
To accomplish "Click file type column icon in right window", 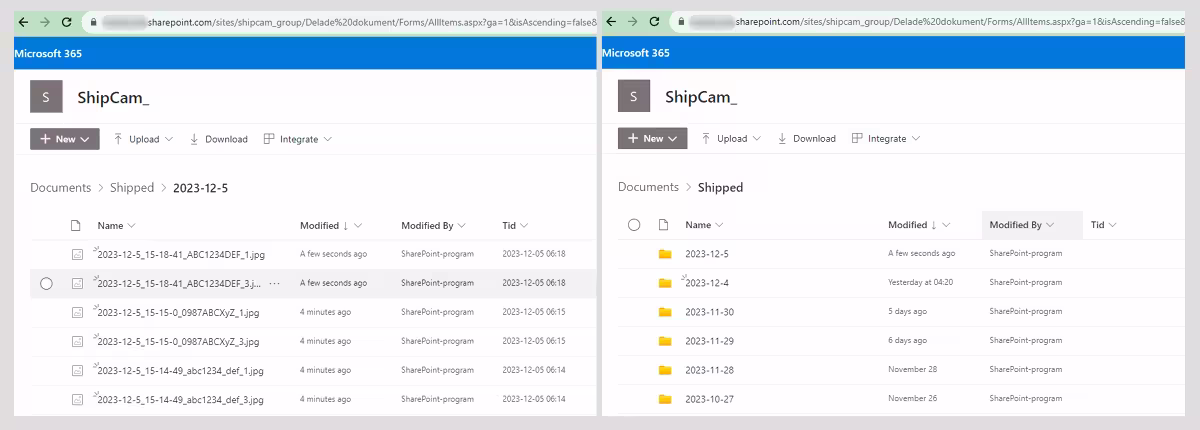I will [x=664, y=225].
